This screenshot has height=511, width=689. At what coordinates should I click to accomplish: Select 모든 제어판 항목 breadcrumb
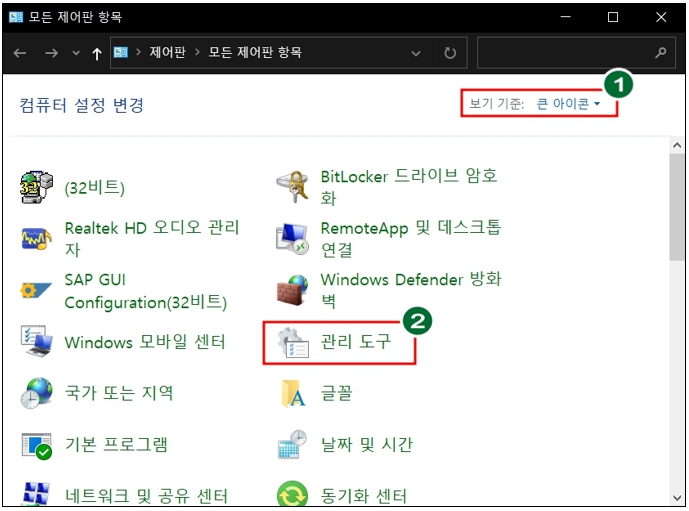[255, 52]
